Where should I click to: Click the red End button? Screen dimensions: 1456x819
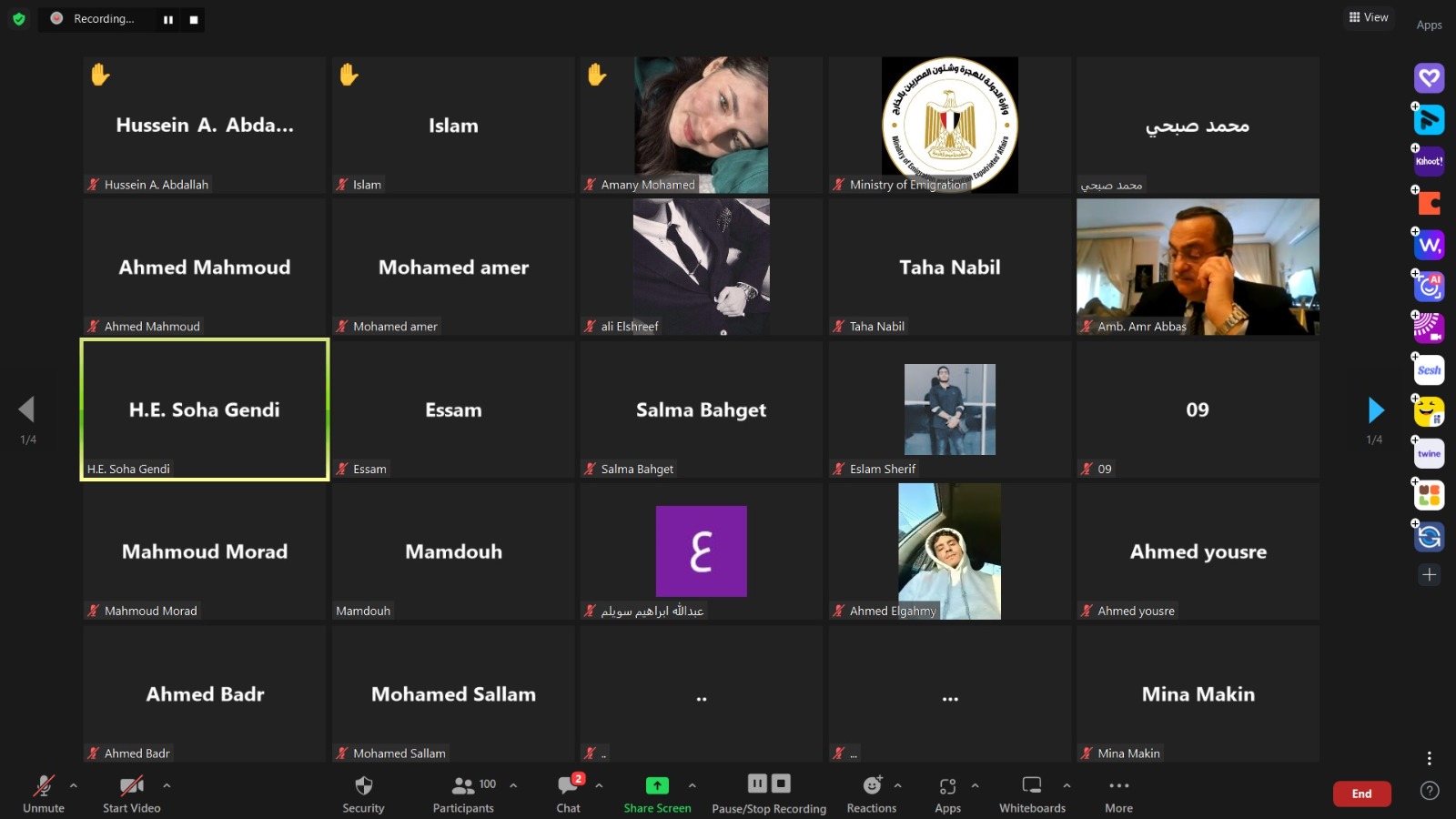click(1361, 794)
